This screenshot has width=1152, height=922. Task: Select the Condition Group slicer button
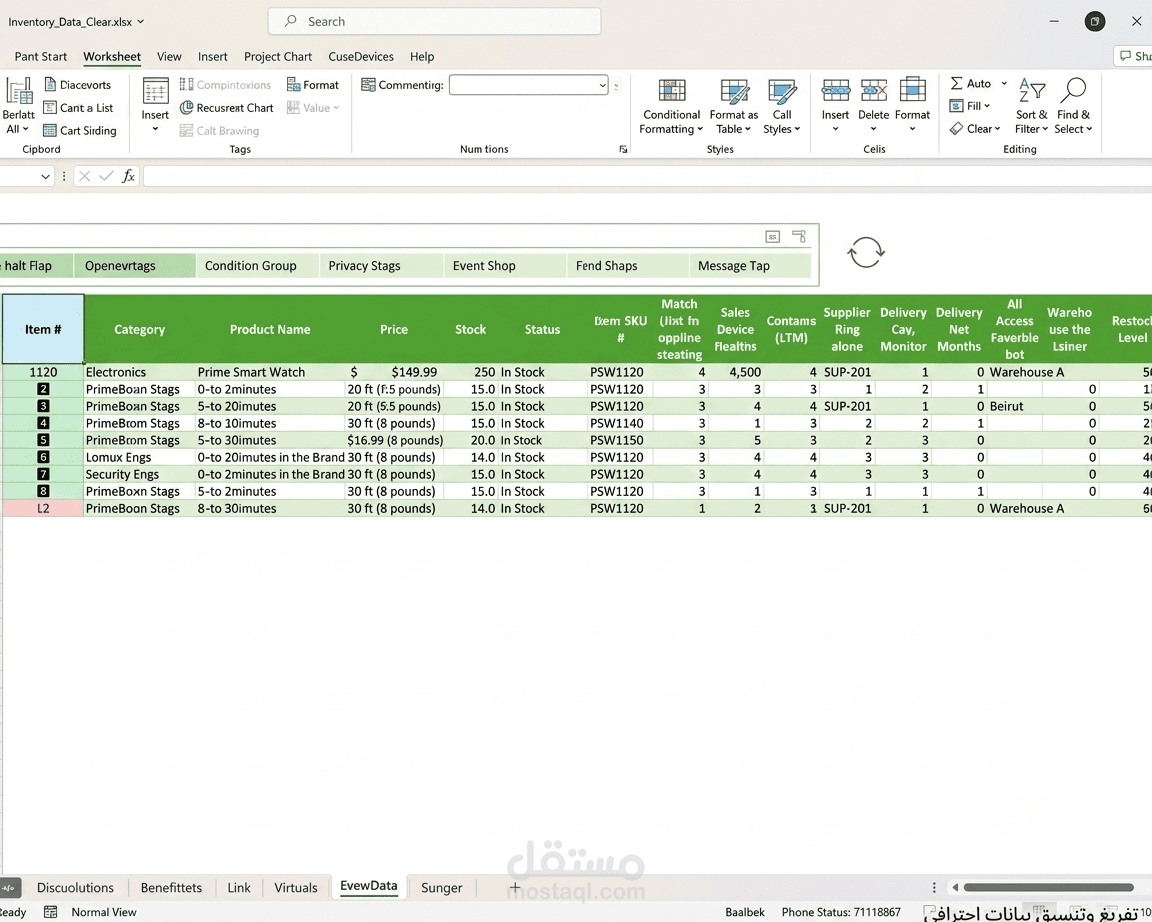(258, 265)
